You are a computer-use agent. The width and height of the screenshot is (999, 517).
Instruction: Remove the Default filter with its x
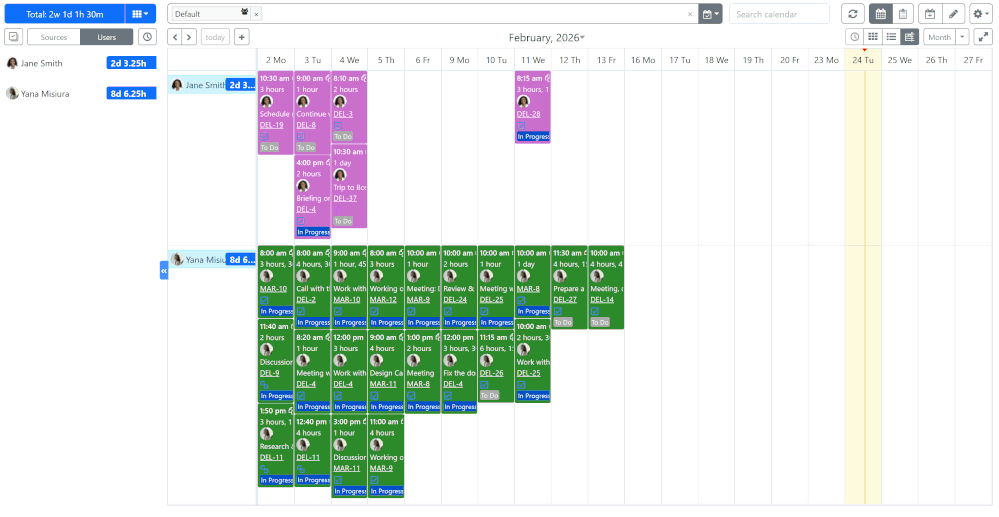pos(256,14)
